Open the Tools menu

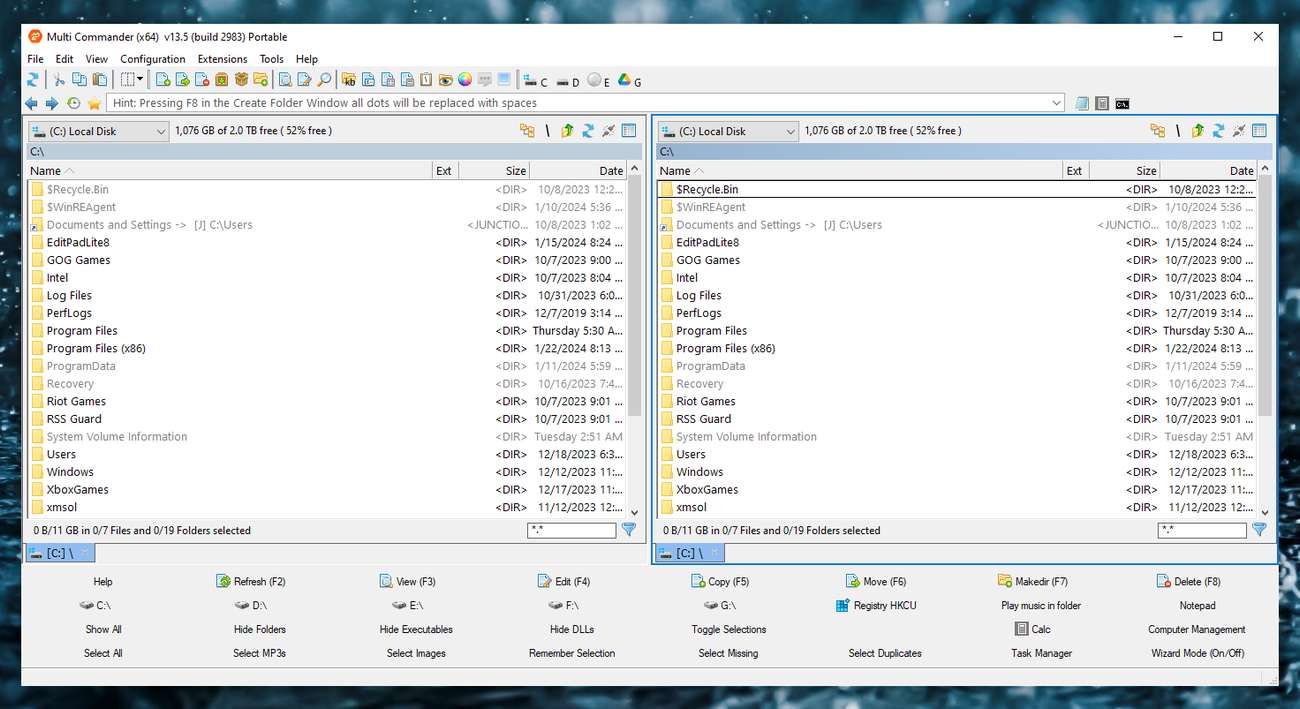click(272, 59)
